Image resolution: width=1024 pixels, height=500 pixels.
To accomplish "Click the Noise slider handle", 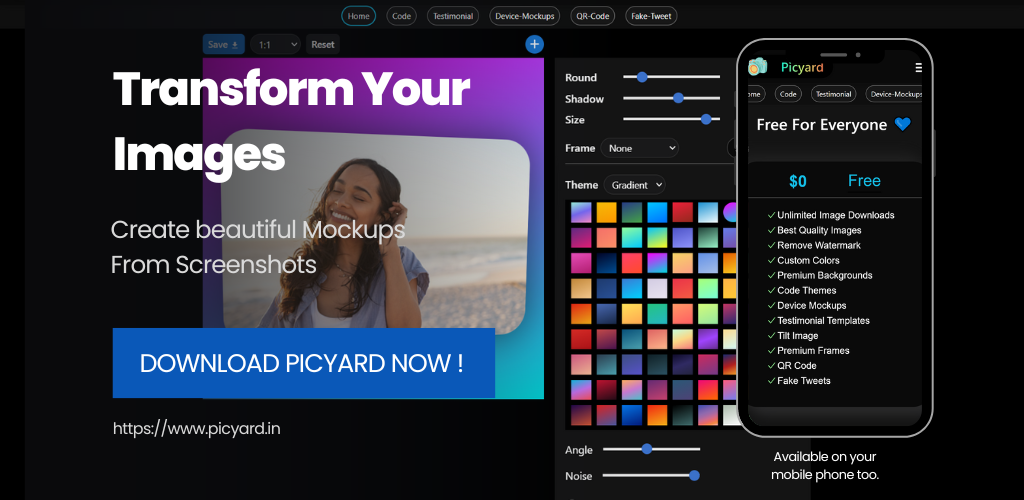I will pyautogui.click(x=694, y=476).
